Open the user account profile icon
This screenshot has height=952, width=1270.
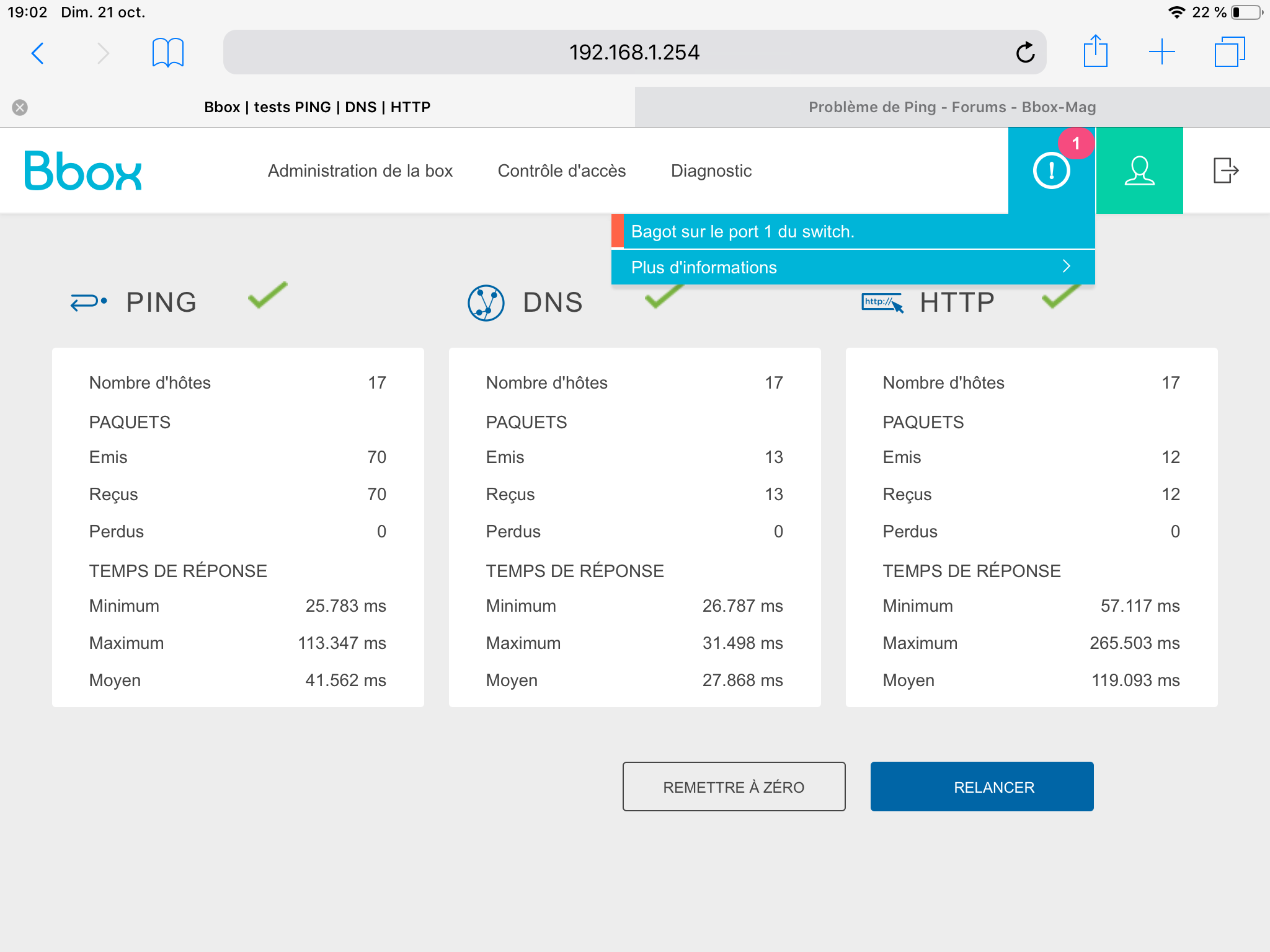1140,170
